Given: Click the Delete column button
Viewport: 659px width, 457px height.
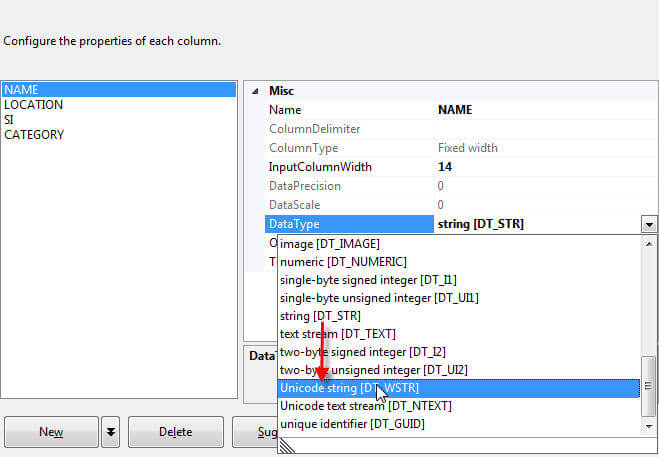Looking at the screenshot, I should 175,432.
